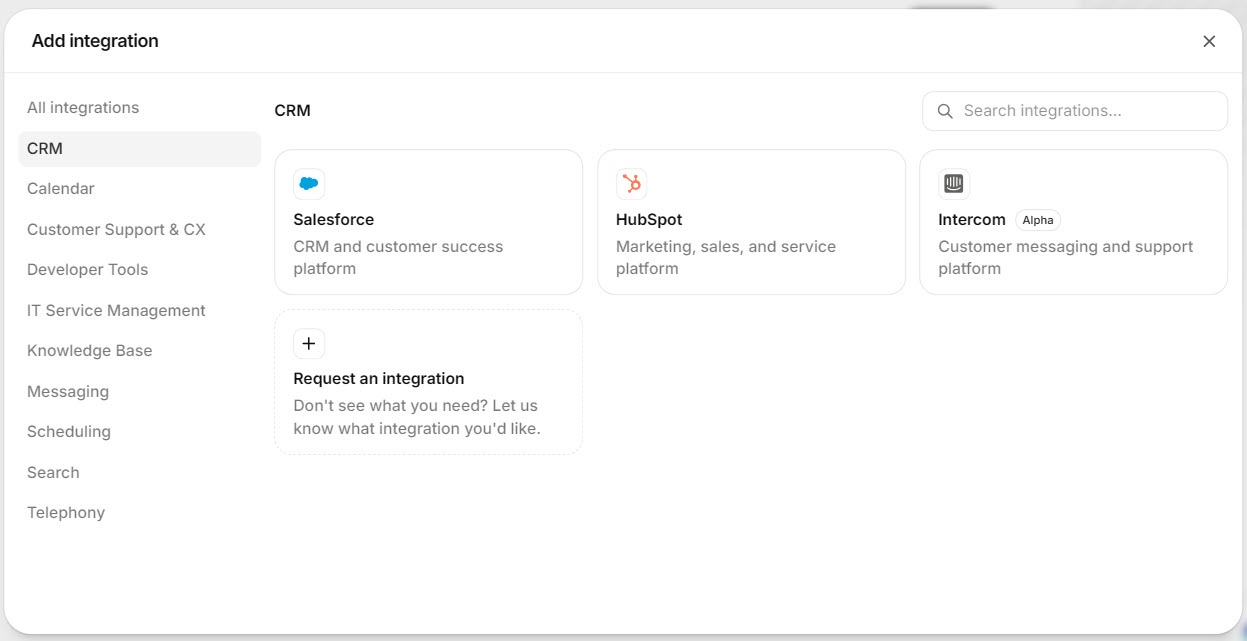Show IT Service Management integrations
The height and width of the screenshot is (641, 1247).
[x=139, y=310]
